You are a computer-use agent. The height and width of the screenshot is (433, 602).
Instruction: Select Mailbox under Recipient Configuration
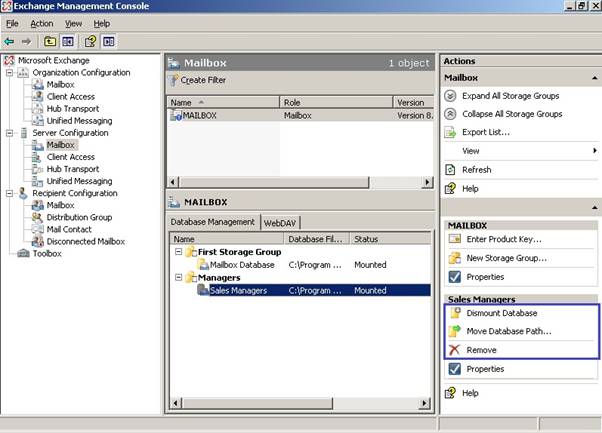coord(60,205)
